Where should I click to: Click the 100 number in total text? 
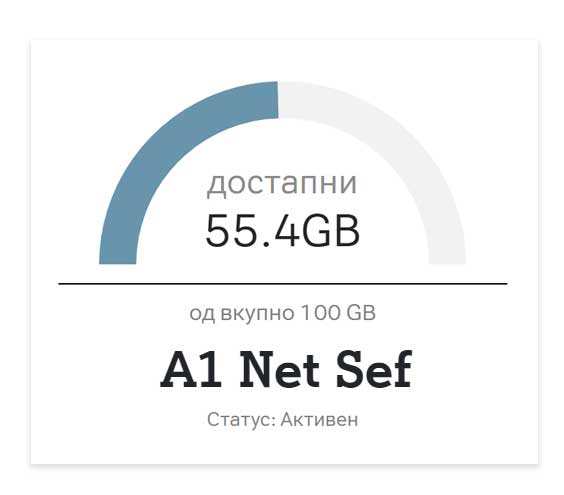(320, 313)
